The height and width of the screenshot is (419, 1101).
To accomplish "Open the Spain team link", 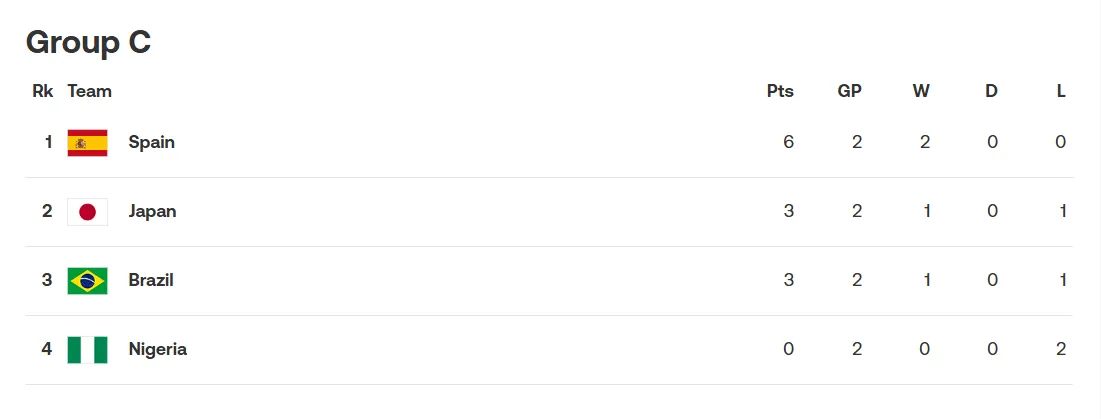I will pyautogui.click(x=152, y=142).
